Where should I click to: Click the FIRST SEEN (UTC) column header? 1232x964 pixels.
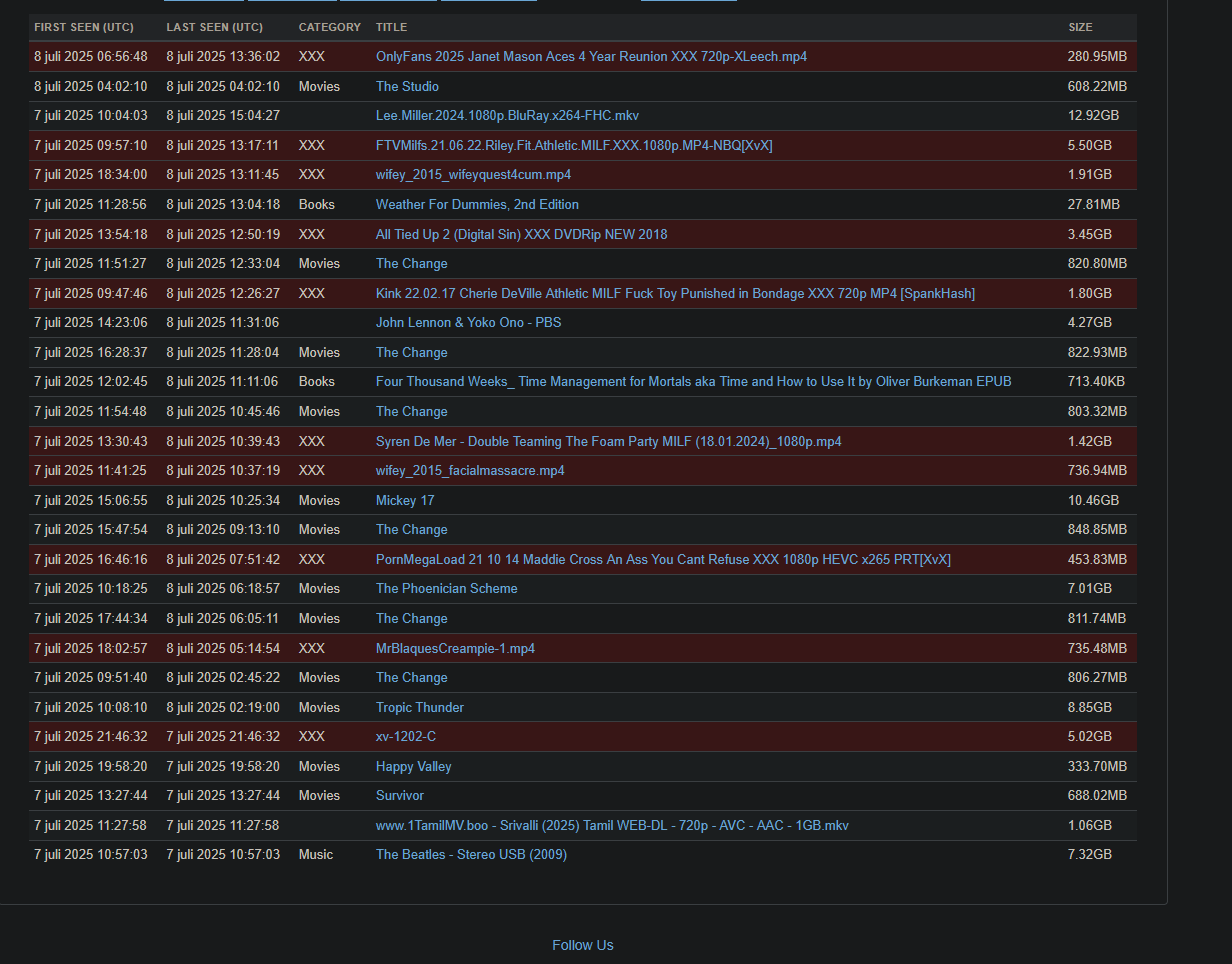click(x=84, y=27)
